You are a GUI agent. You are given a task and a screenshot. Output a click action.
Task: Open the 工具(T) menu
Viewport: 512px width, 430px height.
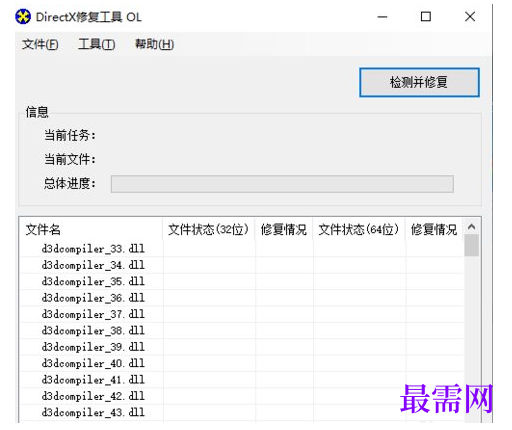coord(97,44)
